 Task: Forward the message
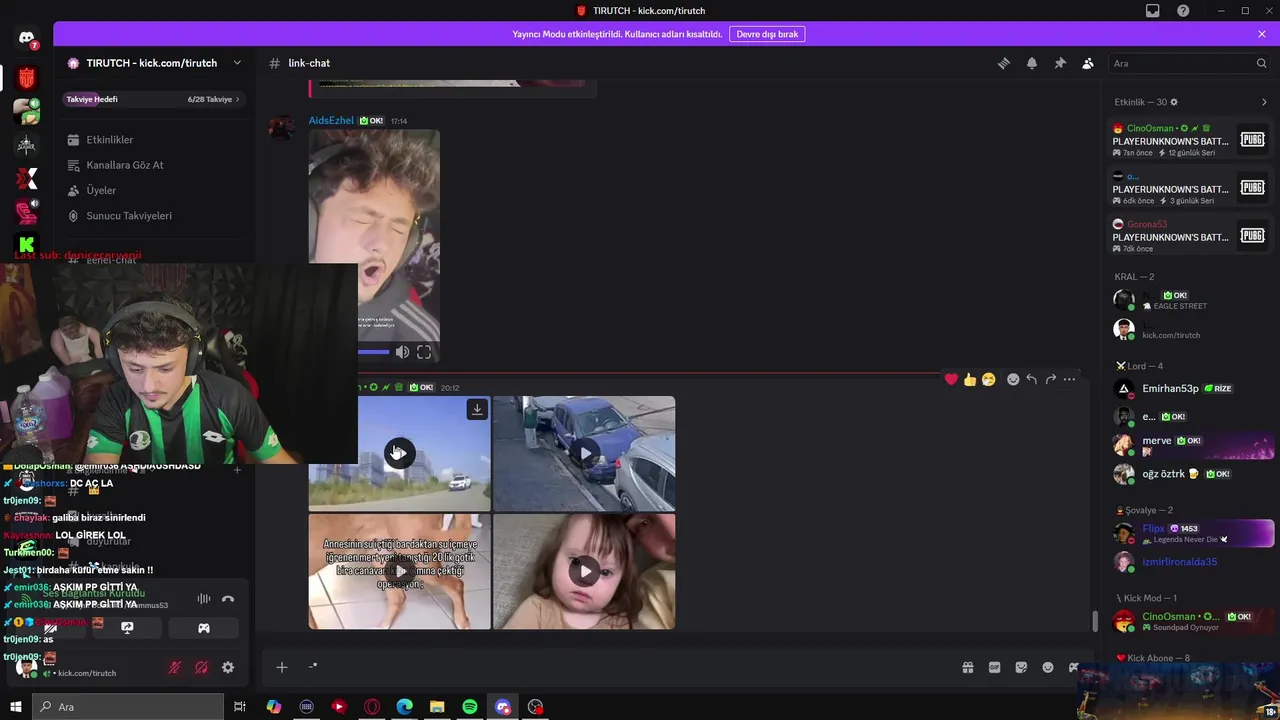[1051, 379]
